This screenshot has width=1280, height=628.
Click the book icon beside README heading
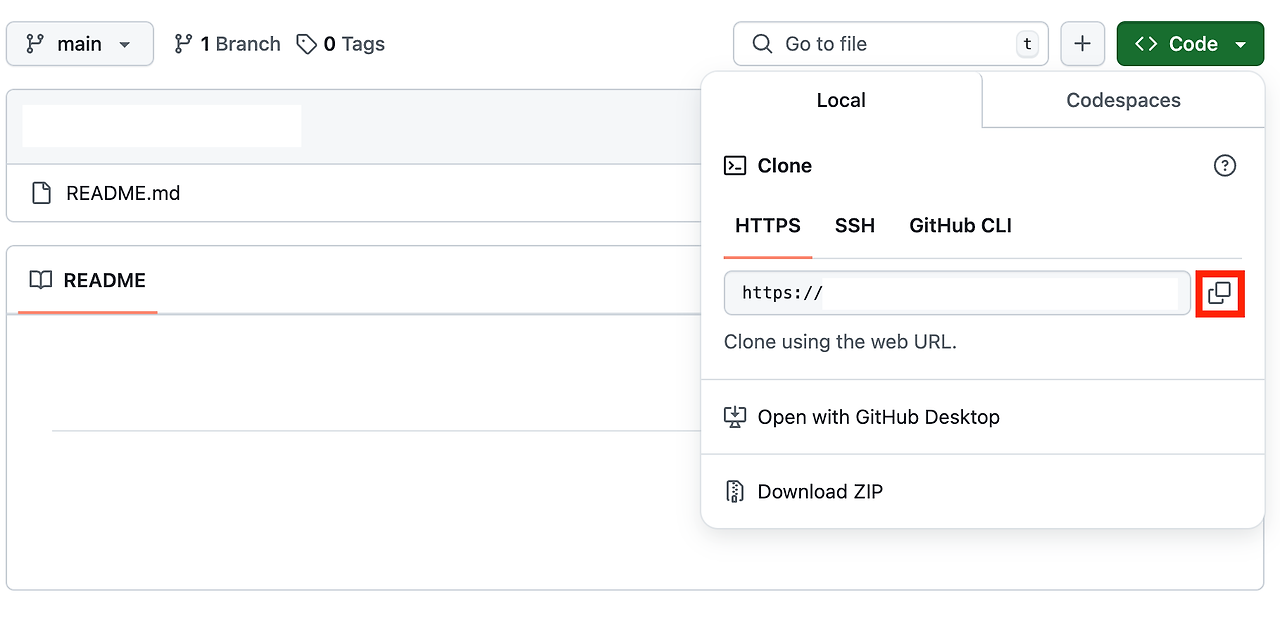pyautogui.click(x=41, y=280)
